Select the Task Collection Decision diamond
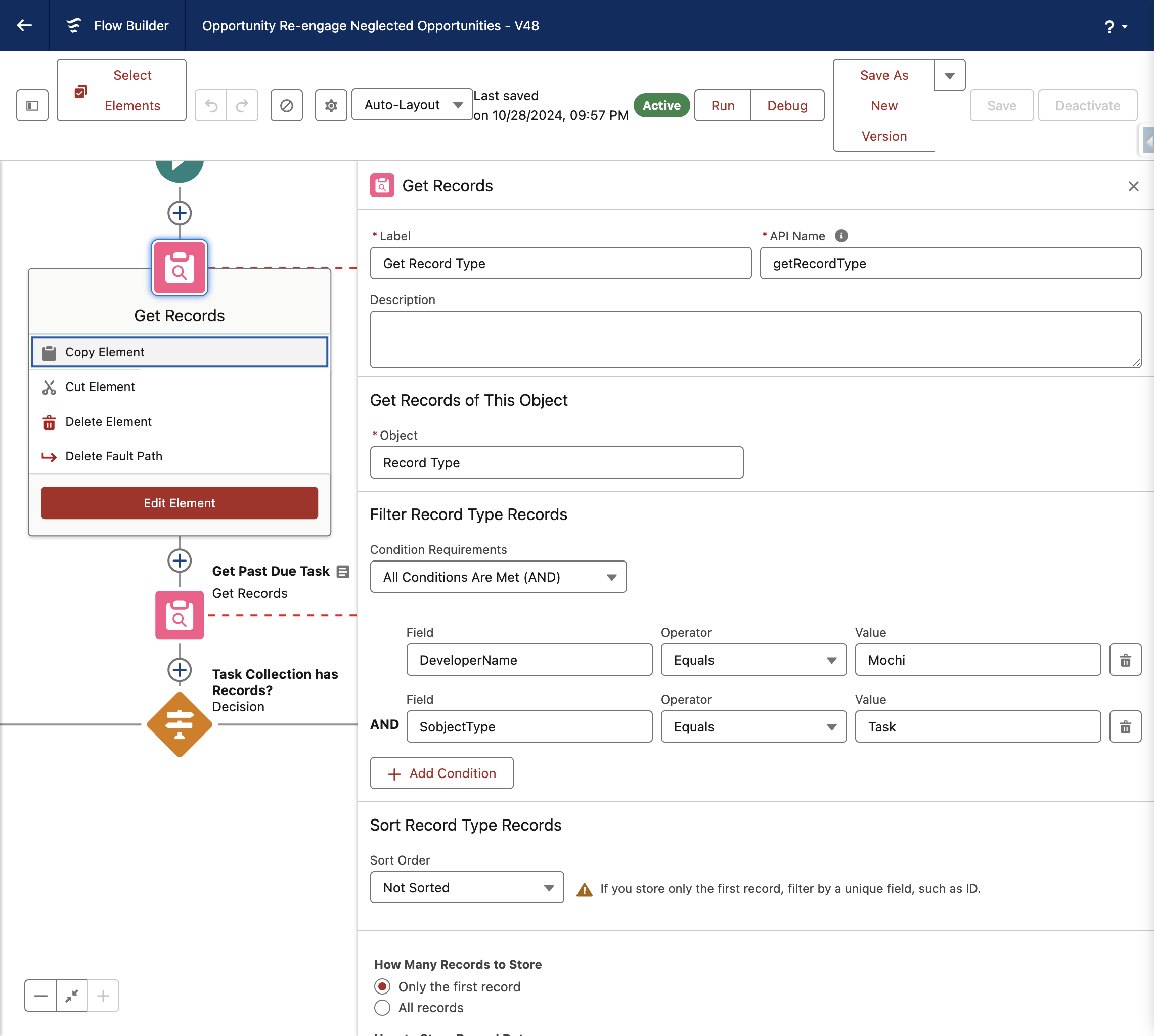Screen dimensions: 1154x1036 coord(179,724)
